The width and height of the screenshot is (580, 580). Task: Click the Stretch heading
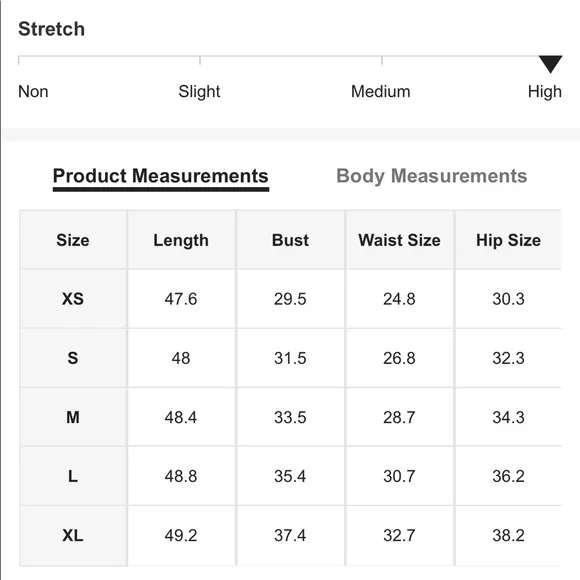point(52,29)
